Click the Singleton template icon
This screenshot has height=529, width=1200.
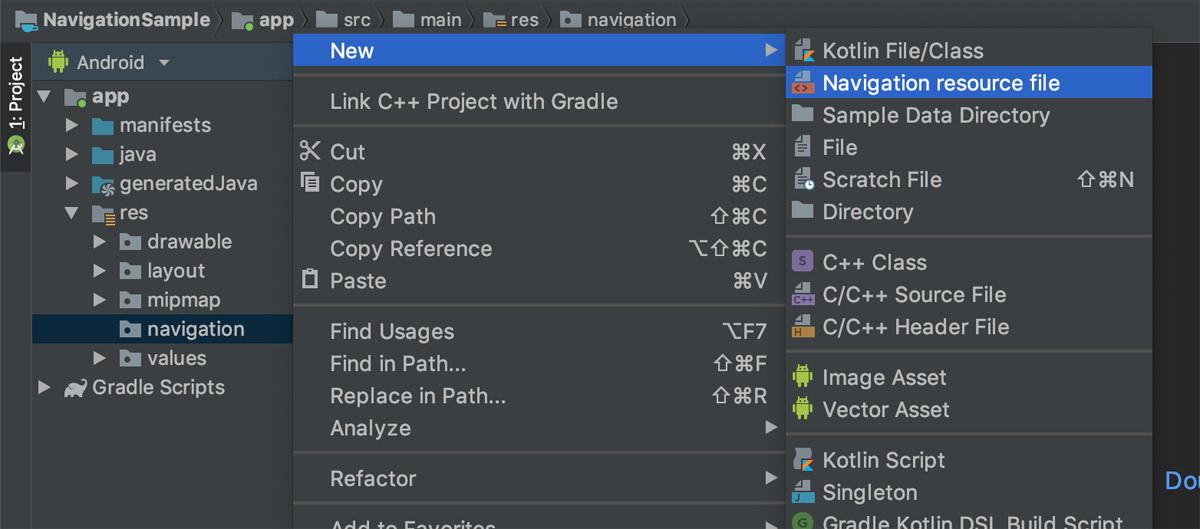803,492
